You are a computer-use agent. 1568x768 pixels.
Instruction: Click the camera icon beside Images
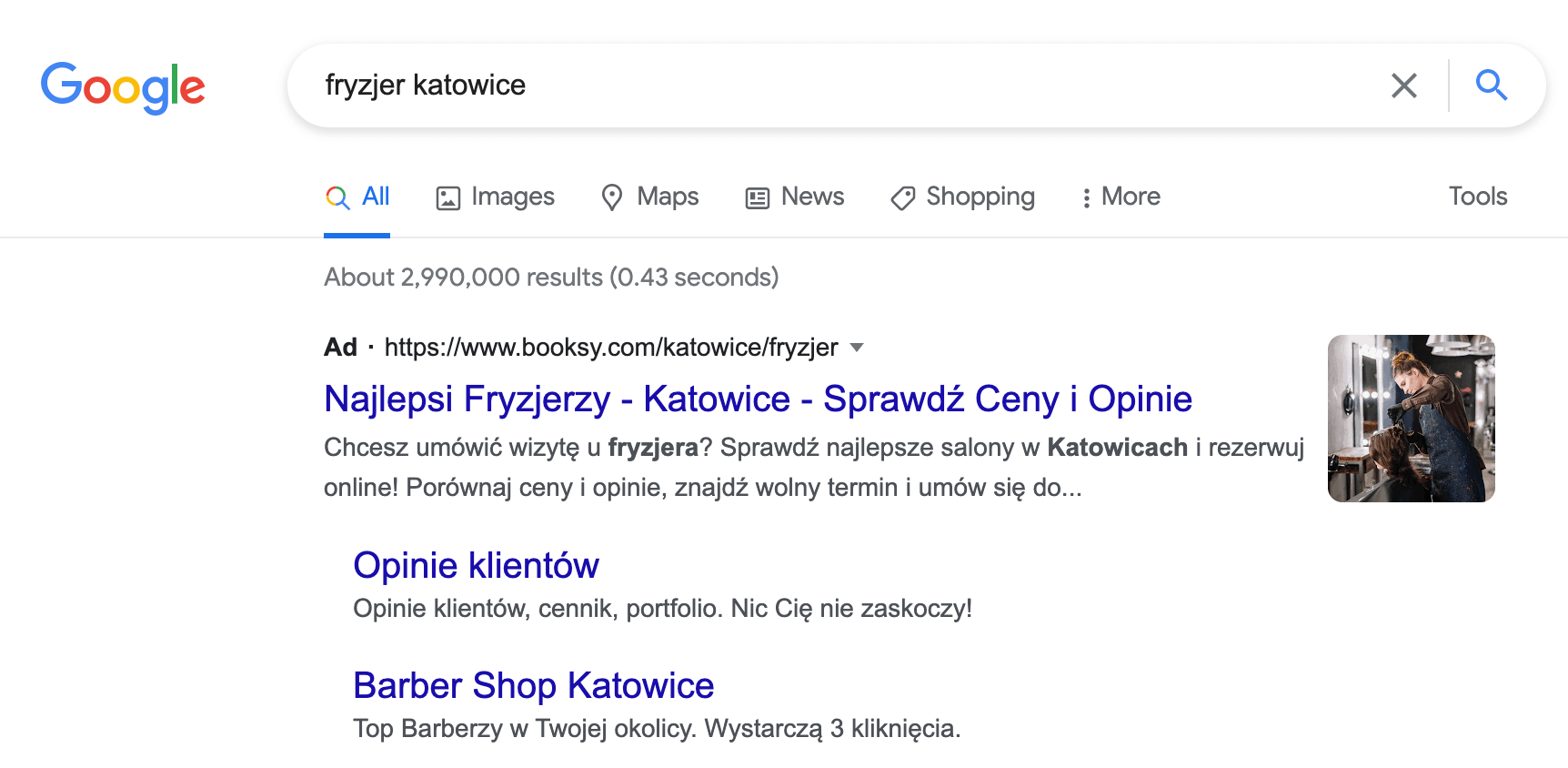447,197
